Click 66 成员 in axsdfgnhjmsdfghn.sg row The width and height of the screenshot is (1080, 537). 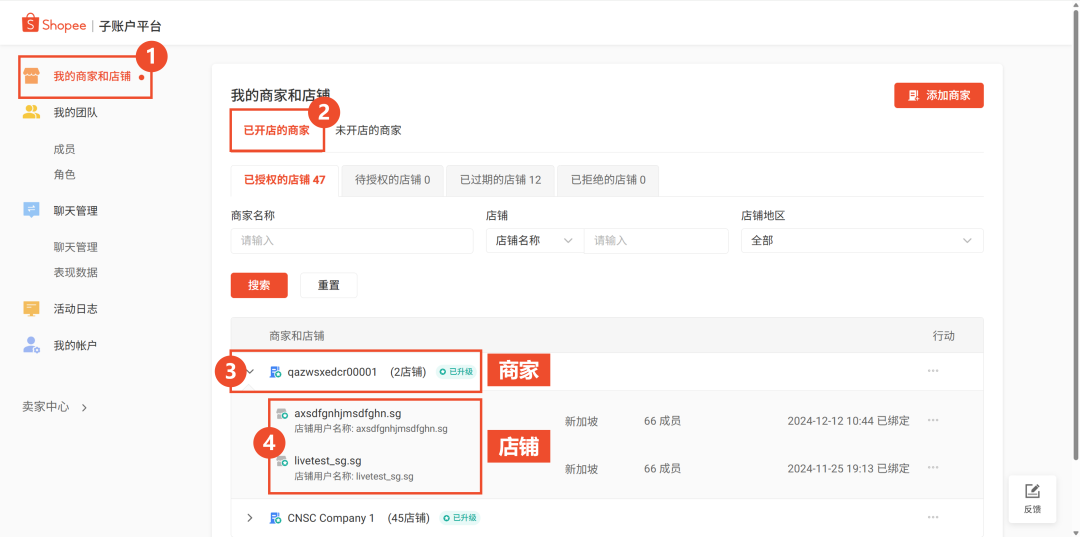(663, 421)
